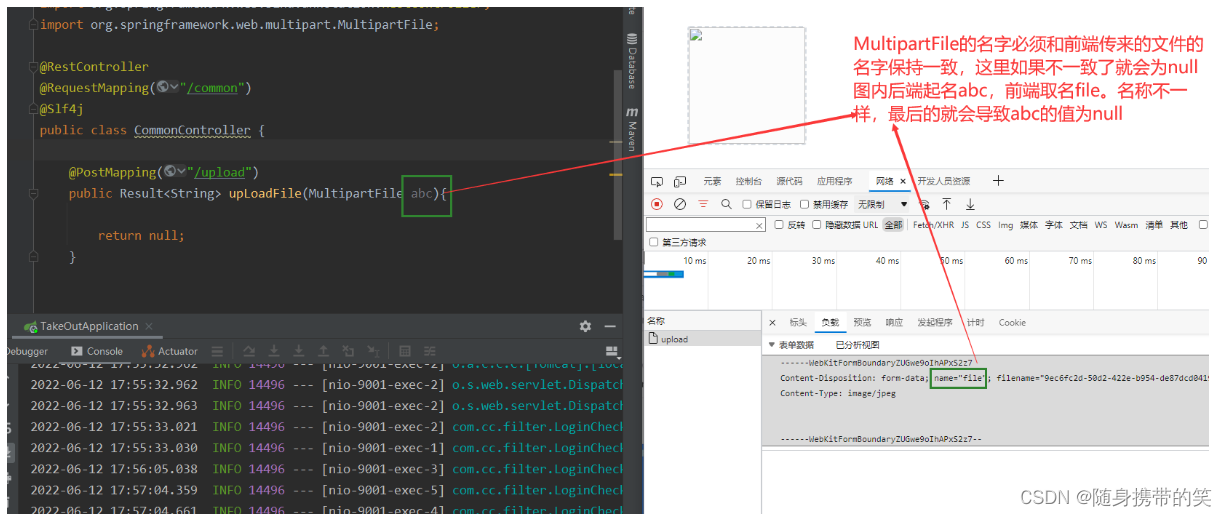This screenshot has width=1227, height=516.
Task: Check the 禁用缓存 option
Action: [805, 204]
